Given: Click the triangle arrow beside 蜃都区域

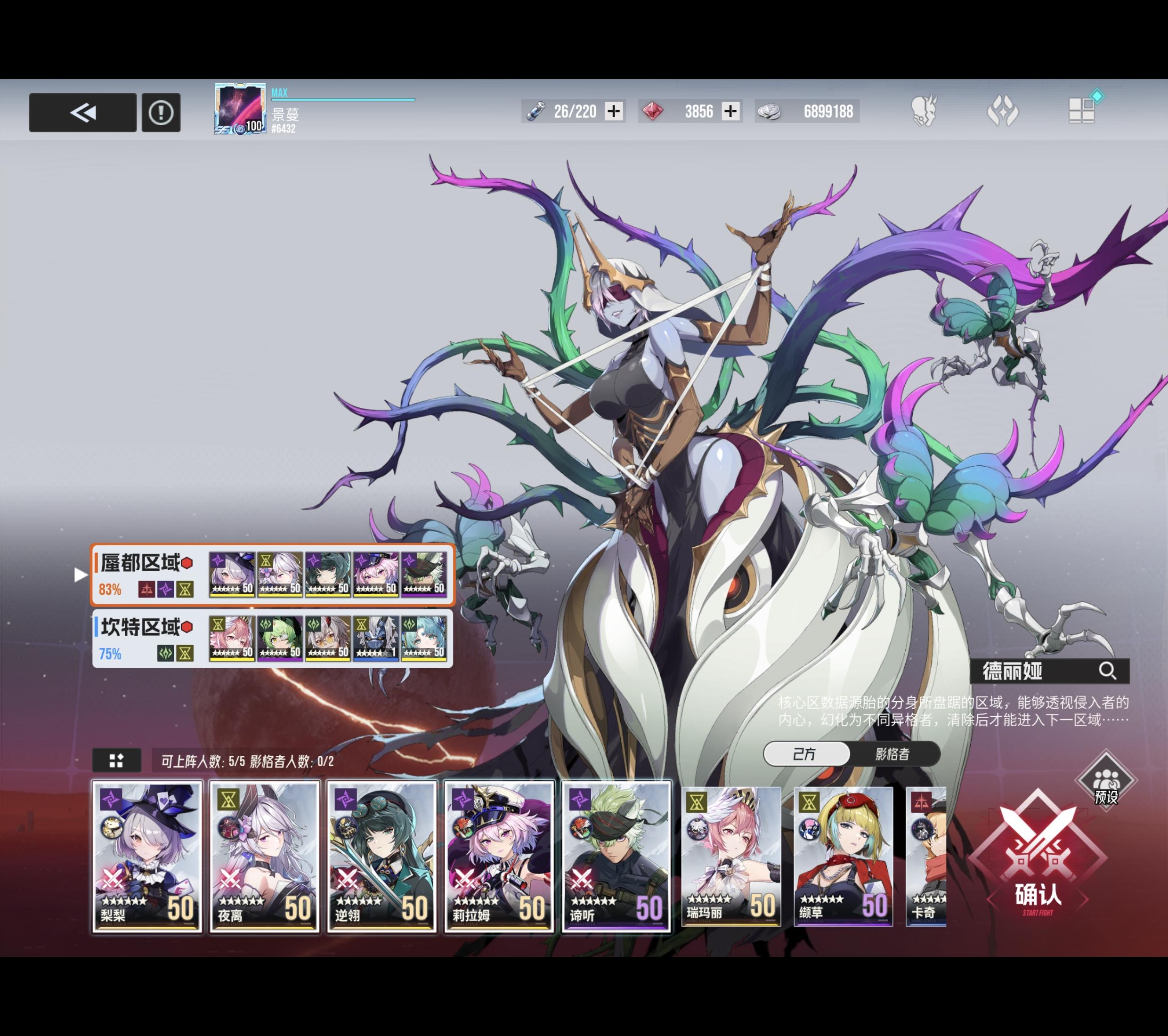Looking at the screenshot, I should click(x=81, y=575).
